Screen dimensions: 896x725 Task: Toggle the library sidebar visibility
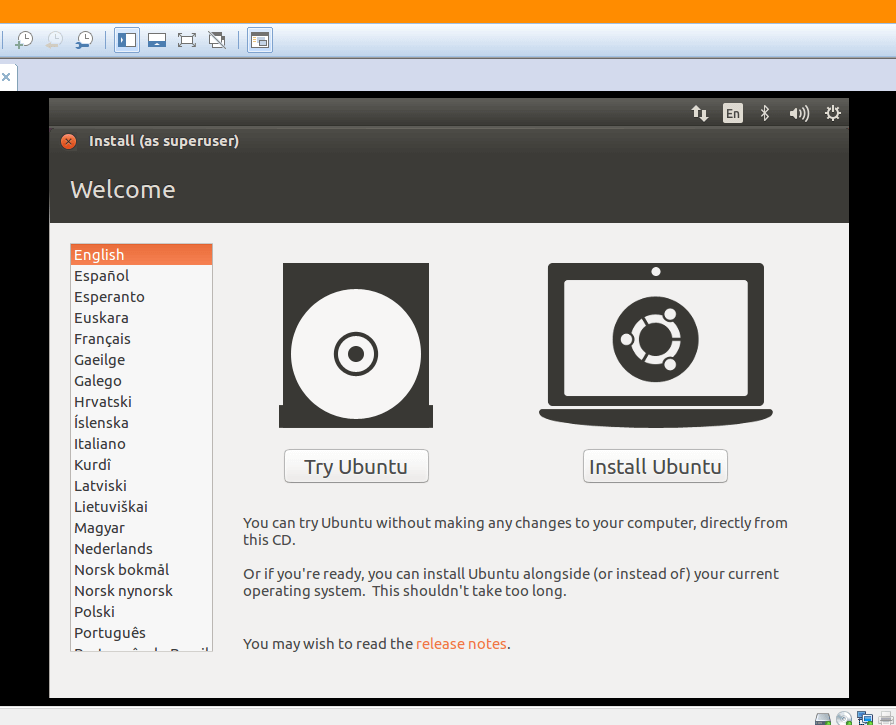pyautogui.click(x=126, y=40)
